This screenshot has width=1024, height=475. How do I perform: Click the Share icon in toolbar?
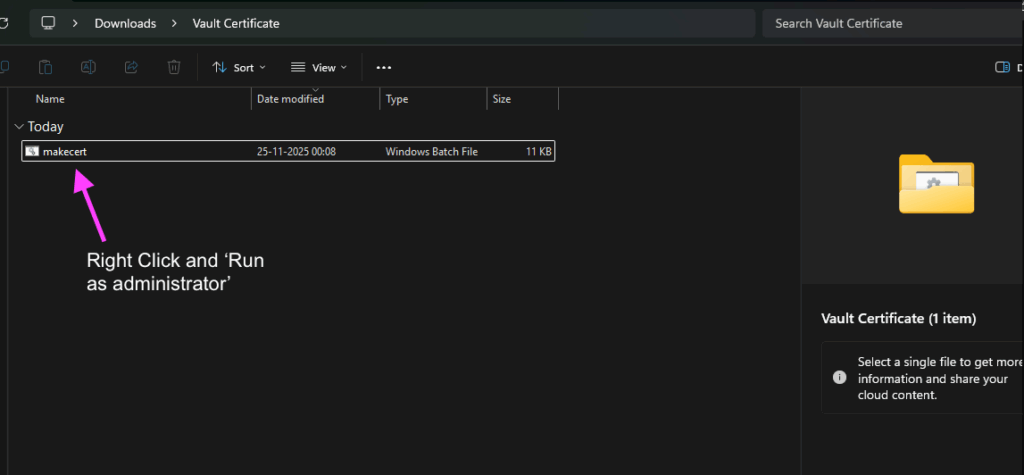tap(131, 67)
